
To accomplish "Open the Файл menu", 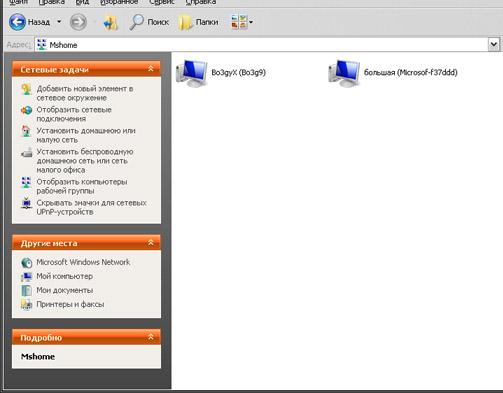I will pyautogui.click(x=19, y=2).
